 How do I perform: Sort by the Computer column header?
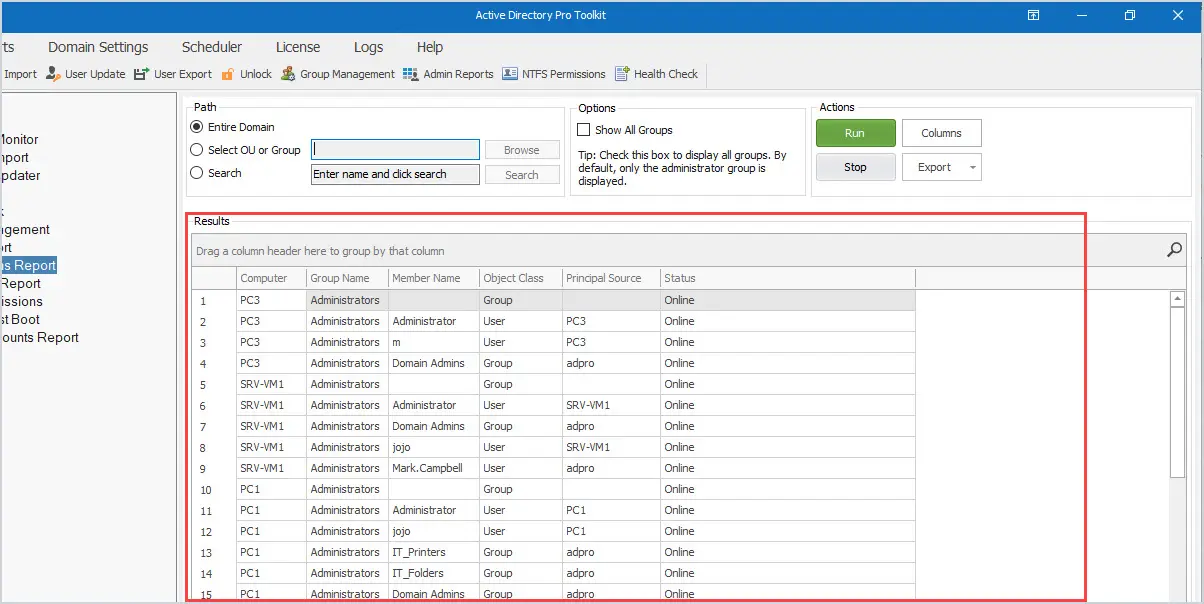tap(271, 278)
